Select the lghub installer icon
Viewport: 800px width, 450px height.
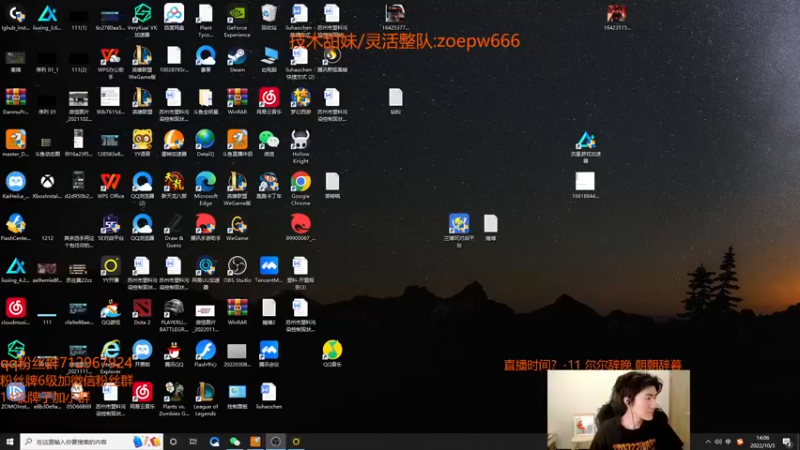pyautogui.click(x=16, y=17)
